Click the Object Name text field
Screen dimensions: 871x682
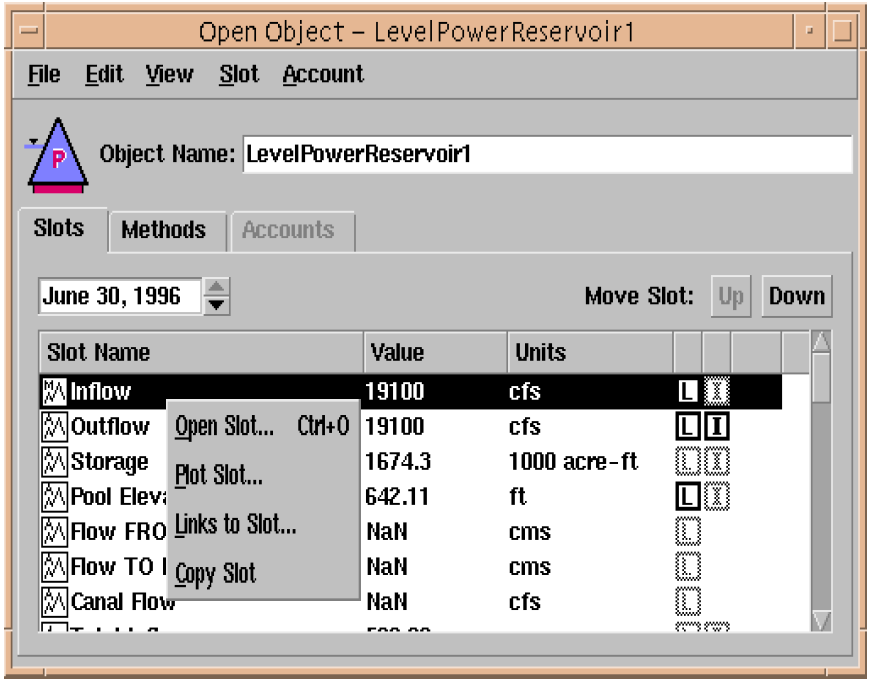547,155
